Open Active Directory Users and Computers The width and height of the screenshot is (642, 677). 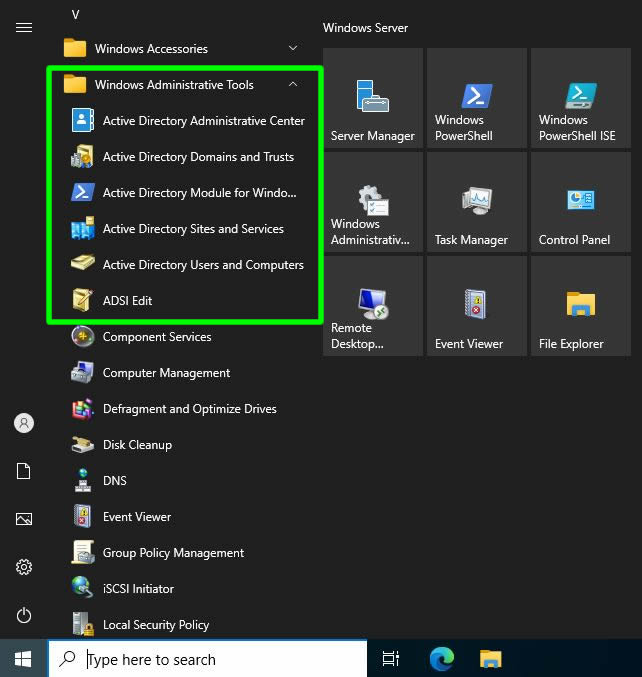[202, 265]
